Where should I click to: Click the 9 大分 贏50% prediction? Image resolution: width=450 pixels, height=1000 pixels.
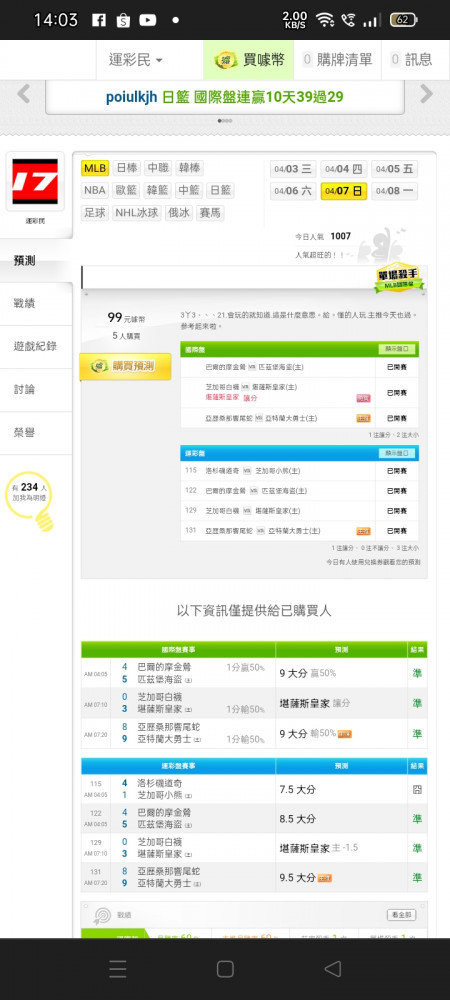[x=307, y=673]
